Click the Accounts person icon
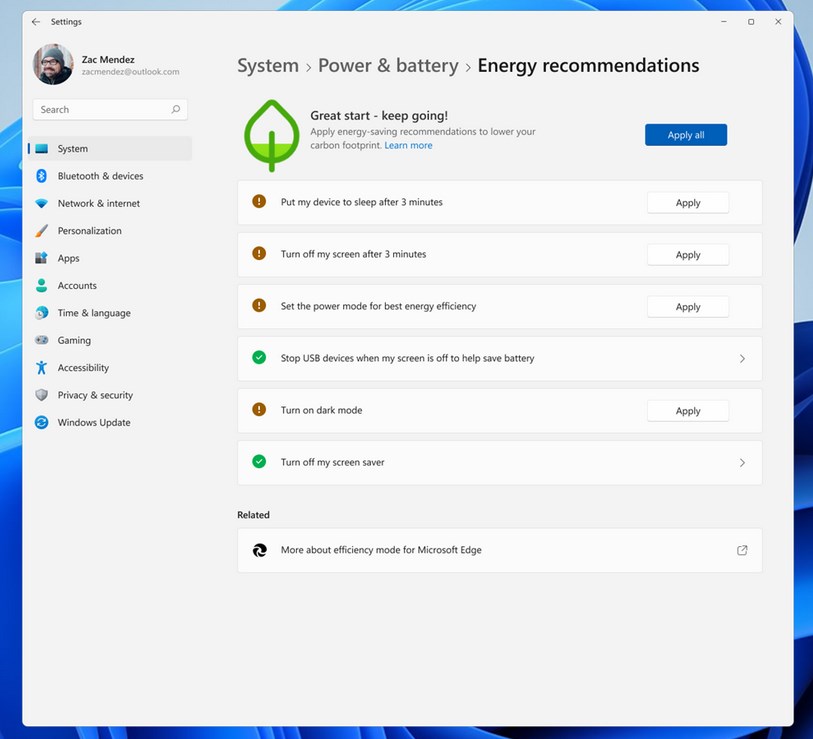Viewport: 813px width, 739px height. [x=41, y=285]
